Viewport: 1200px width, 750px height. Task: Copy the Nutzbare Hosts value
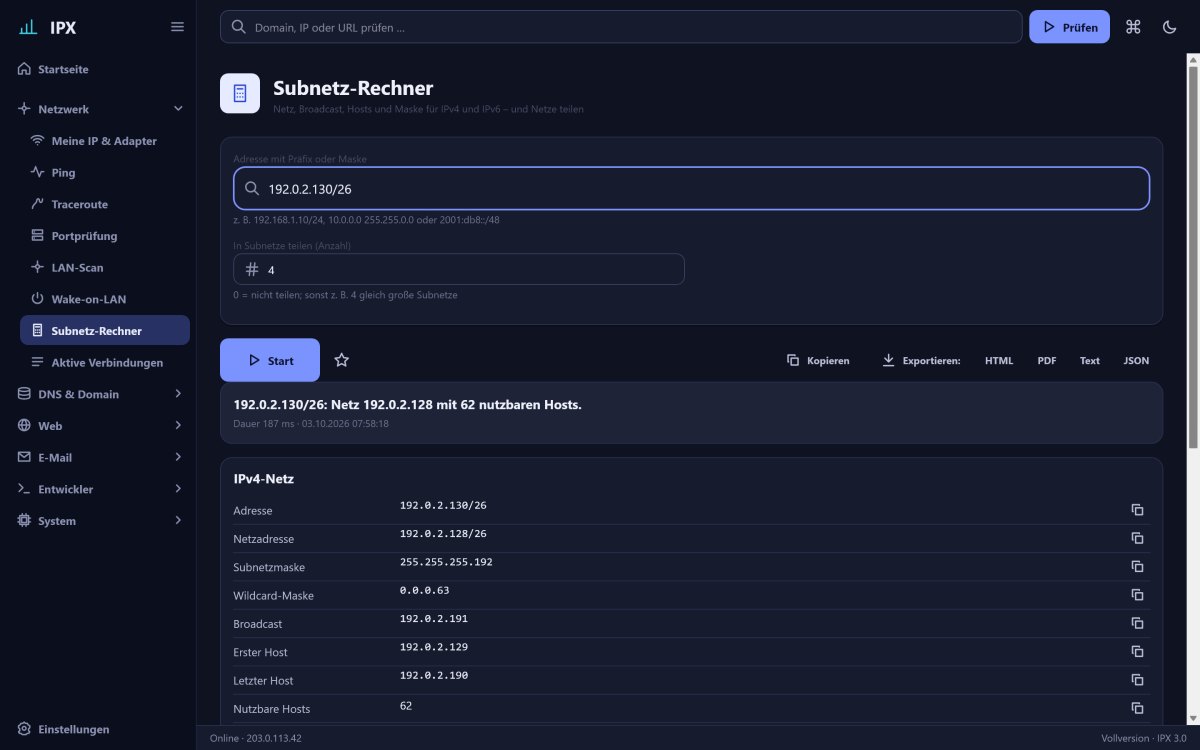(1137, 708)
